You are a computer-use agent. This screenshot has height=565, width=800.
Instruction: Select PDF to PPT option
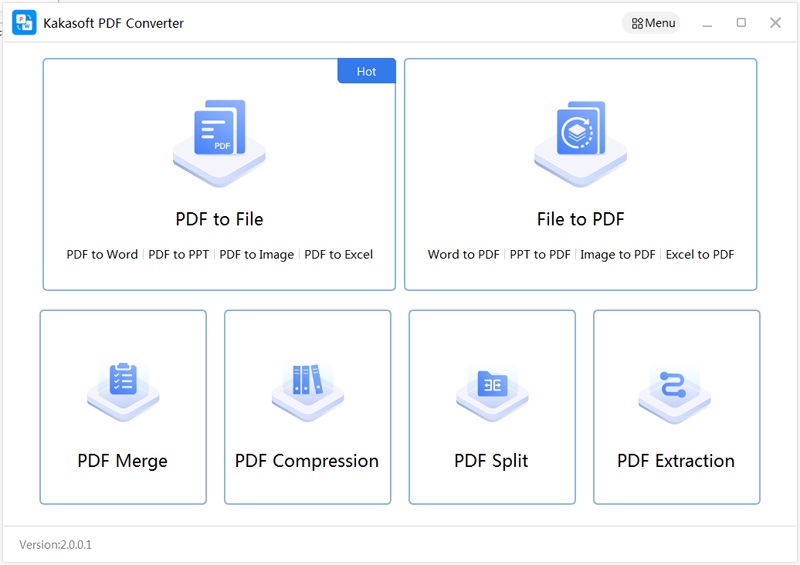(179, 254)
